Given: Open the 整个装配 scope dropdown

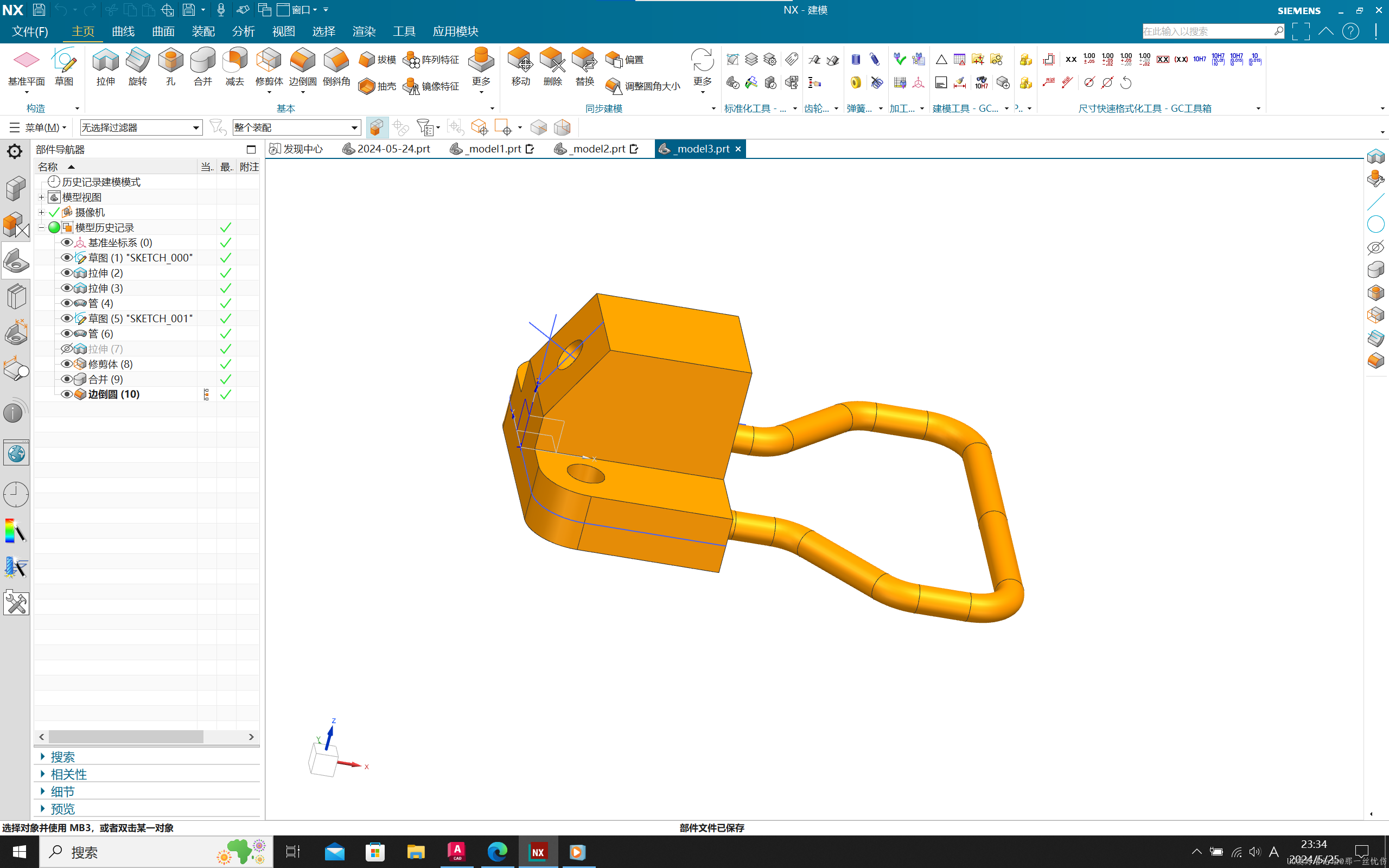Looking at the screenshot, I should pyautogui.click(x=297, y=127).
